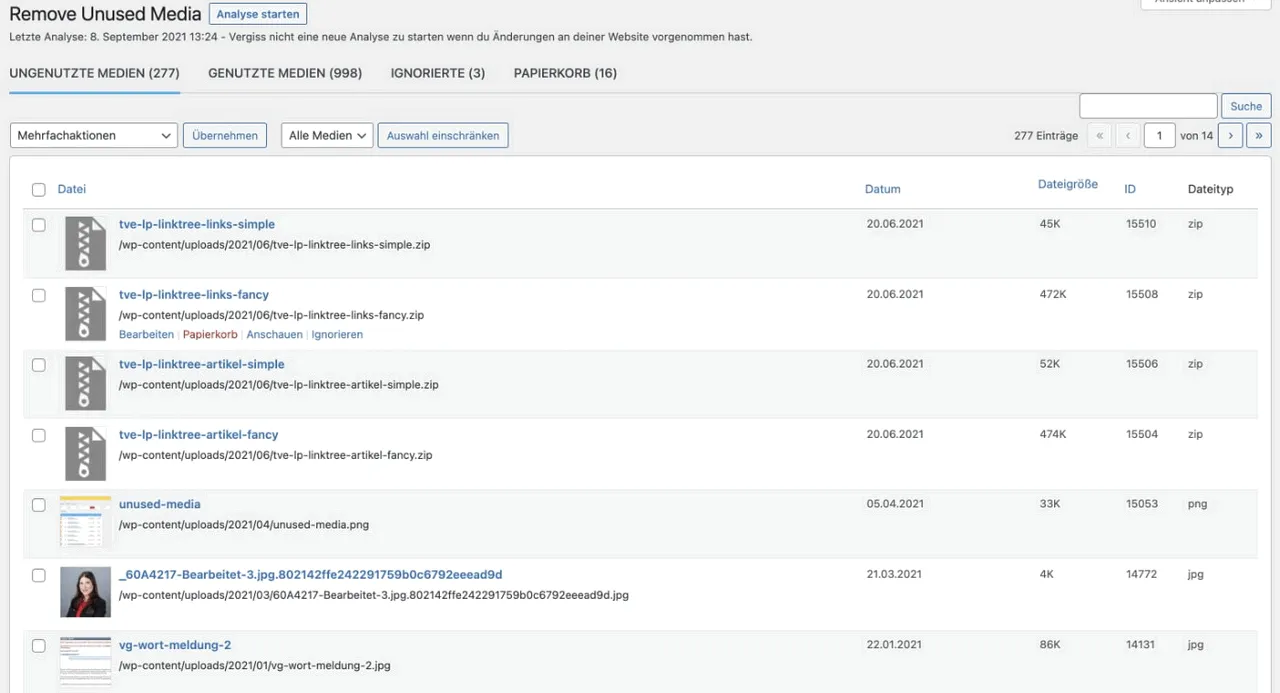
Task: Sort by the Dateigröße column header
Action: 1068,184
